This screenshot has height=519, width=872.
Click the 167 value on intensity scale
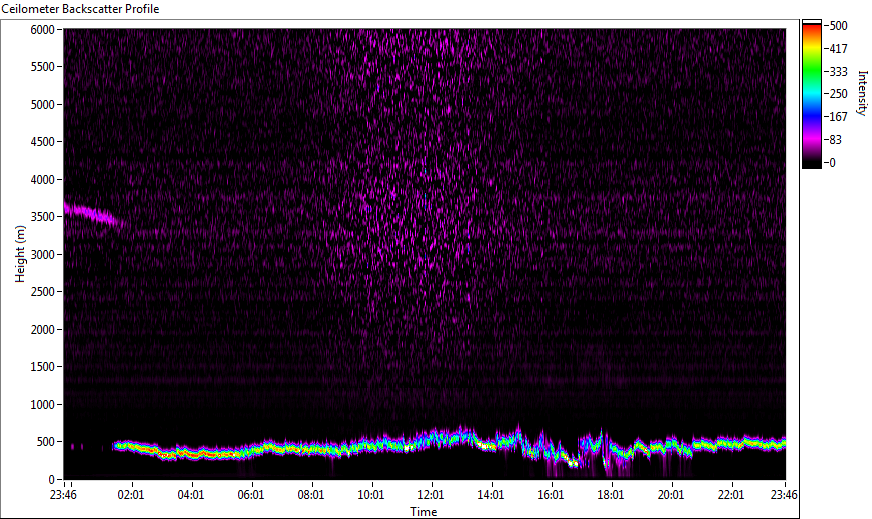click(x=838, y=117)
